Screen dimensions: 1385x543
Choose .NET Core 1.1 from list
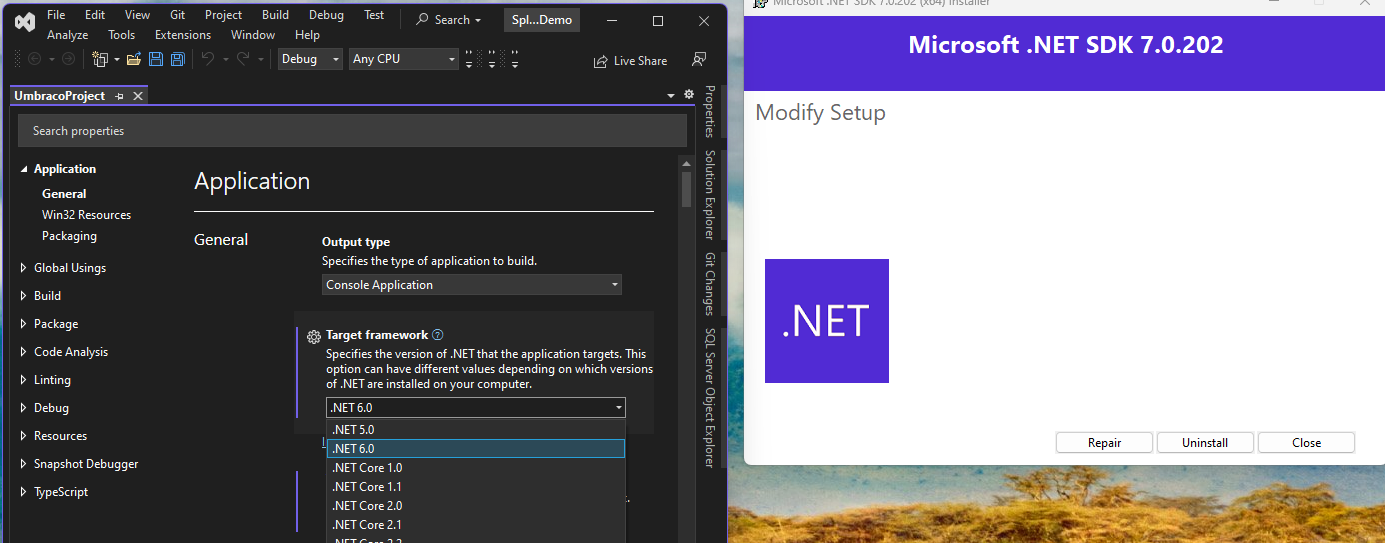click(x=476, y=487)
